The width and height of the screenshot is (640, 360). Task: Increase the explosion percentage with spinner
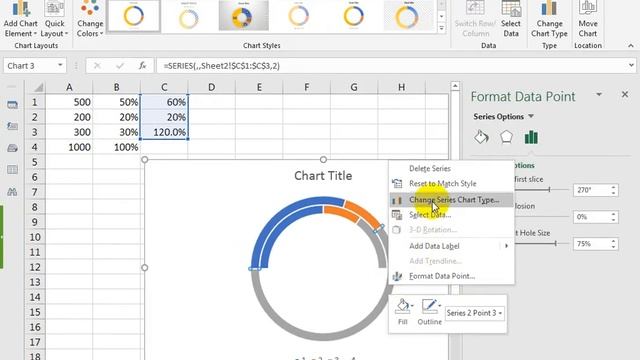(613, 214)
